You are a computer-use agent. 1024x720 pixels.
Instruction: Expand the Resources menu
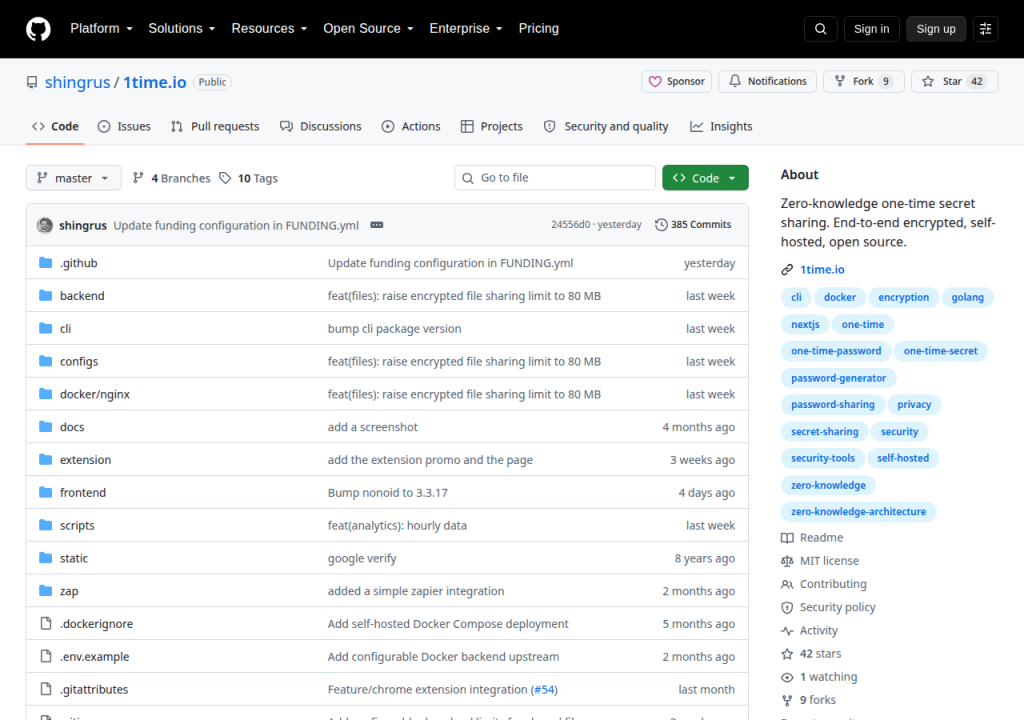[x=269, y=29]
